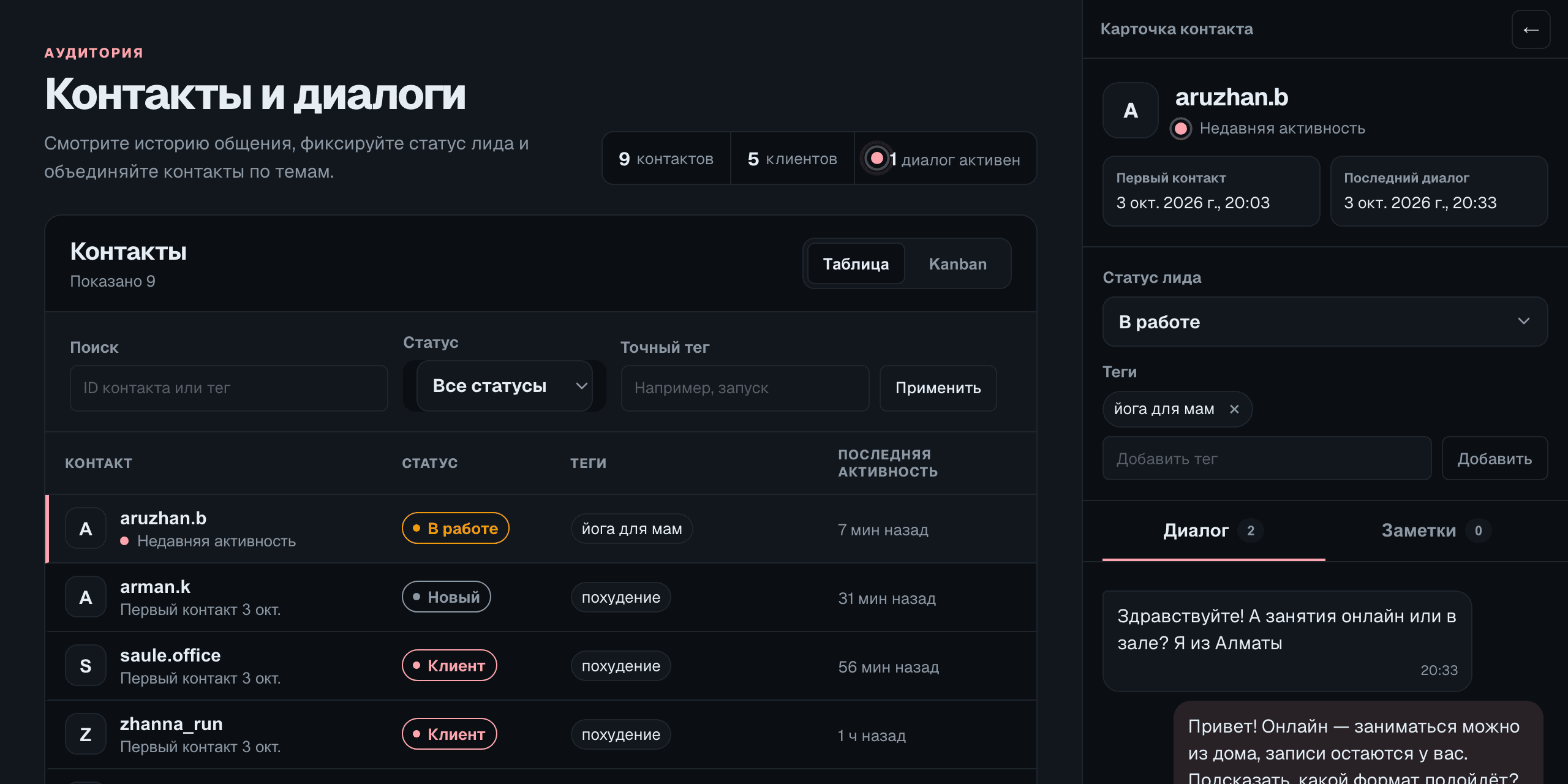Viewport: 1568px width, 784px height.
Task: Focus the «Точный тег» input field
Action: tap(745, 388)
